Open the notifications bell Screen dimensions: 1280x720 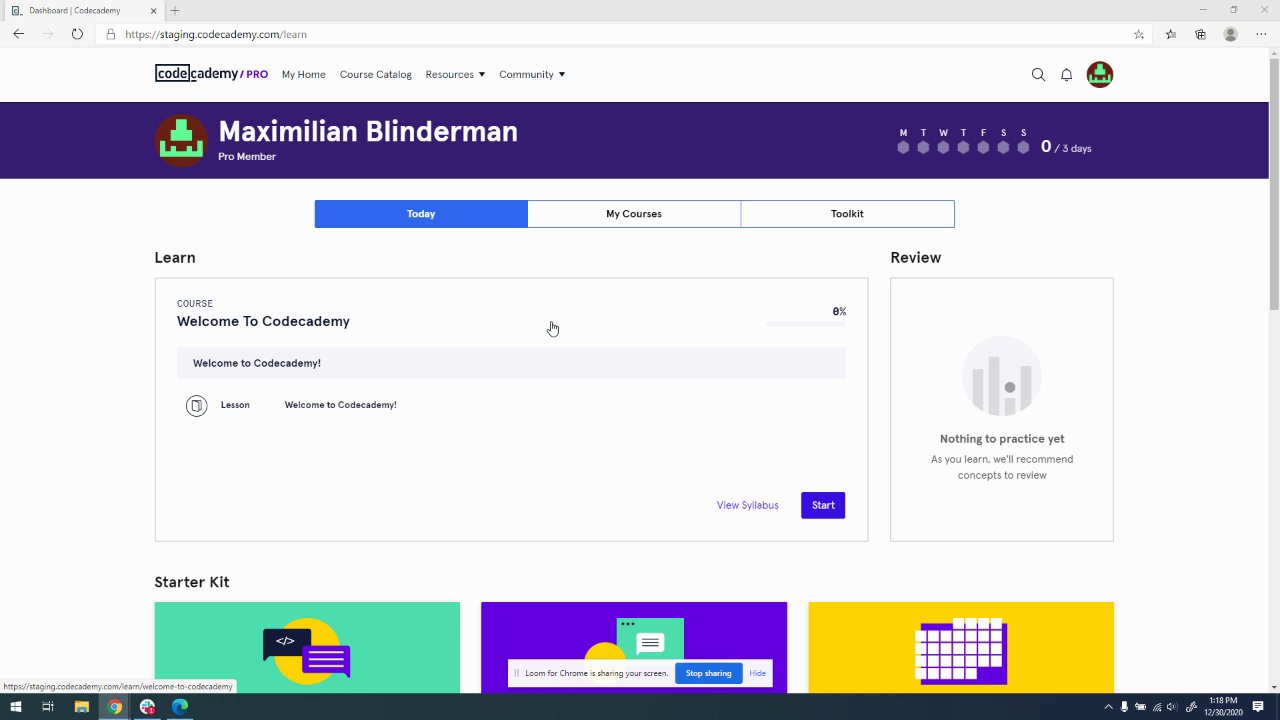(x=1067, y=75)
